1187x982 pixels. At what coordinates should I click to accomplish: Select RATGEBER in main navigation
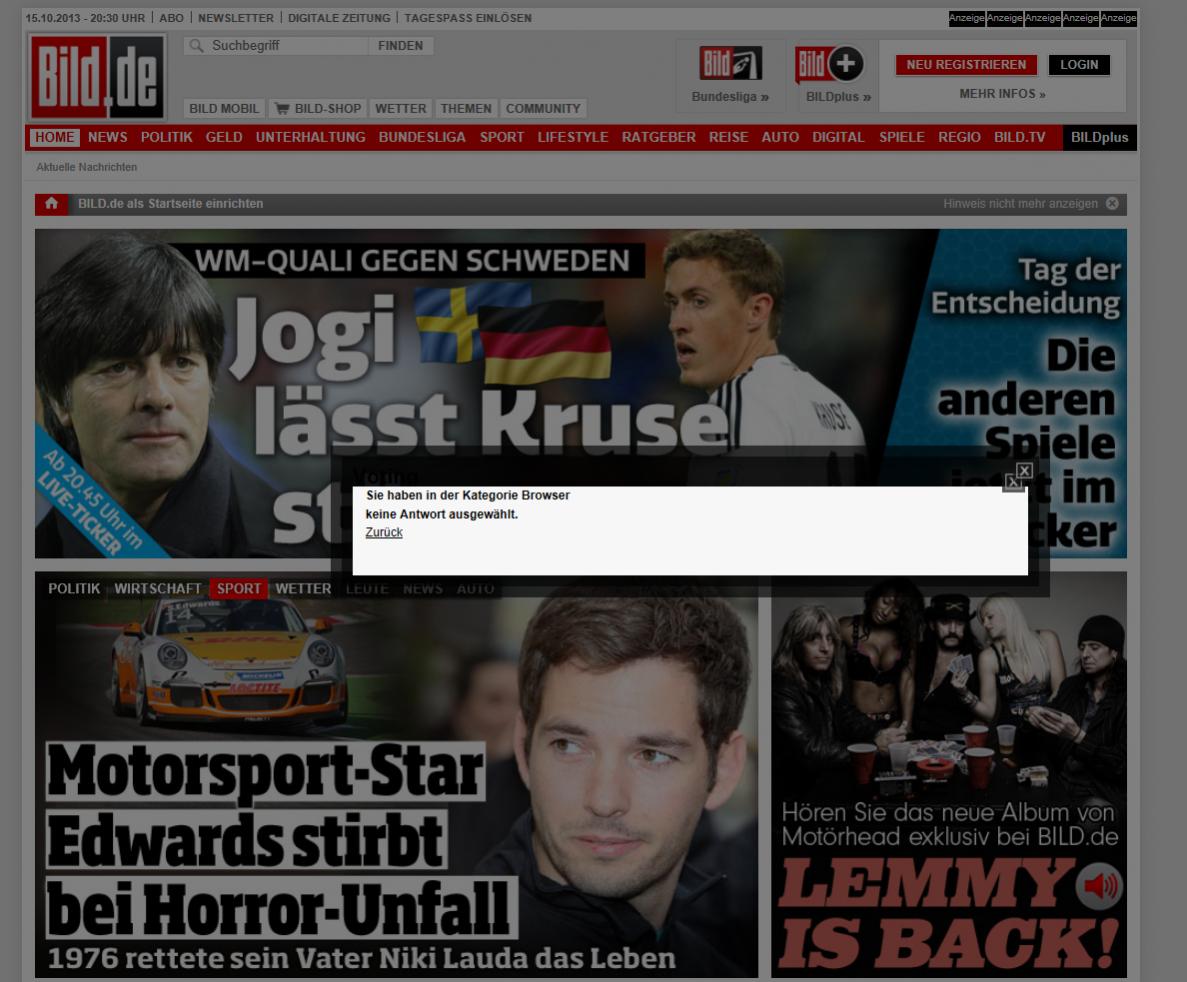pos(659,137)
